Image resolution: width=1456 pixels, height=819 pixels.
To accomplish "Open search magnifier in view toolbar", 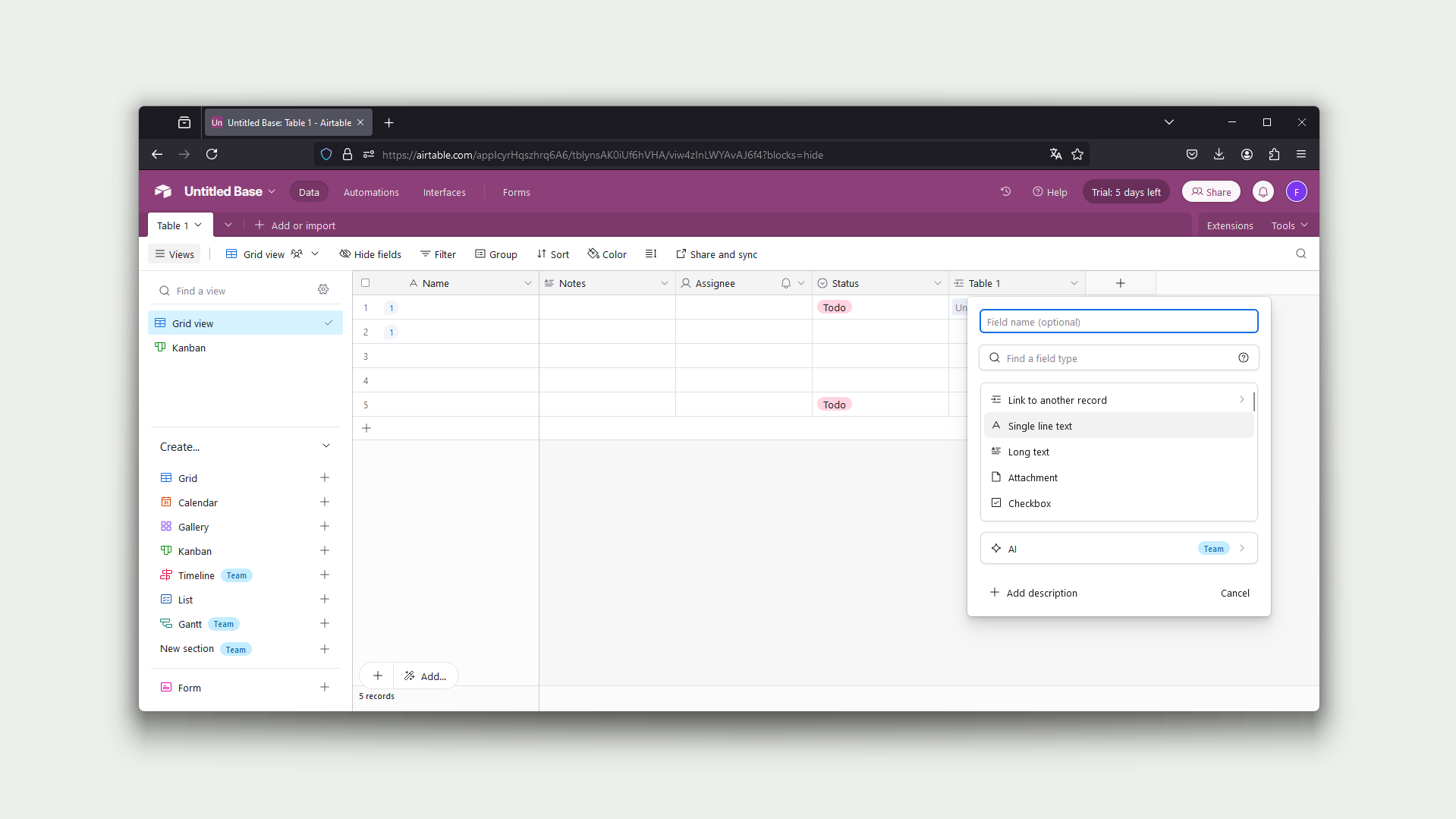I will 1301,254.
